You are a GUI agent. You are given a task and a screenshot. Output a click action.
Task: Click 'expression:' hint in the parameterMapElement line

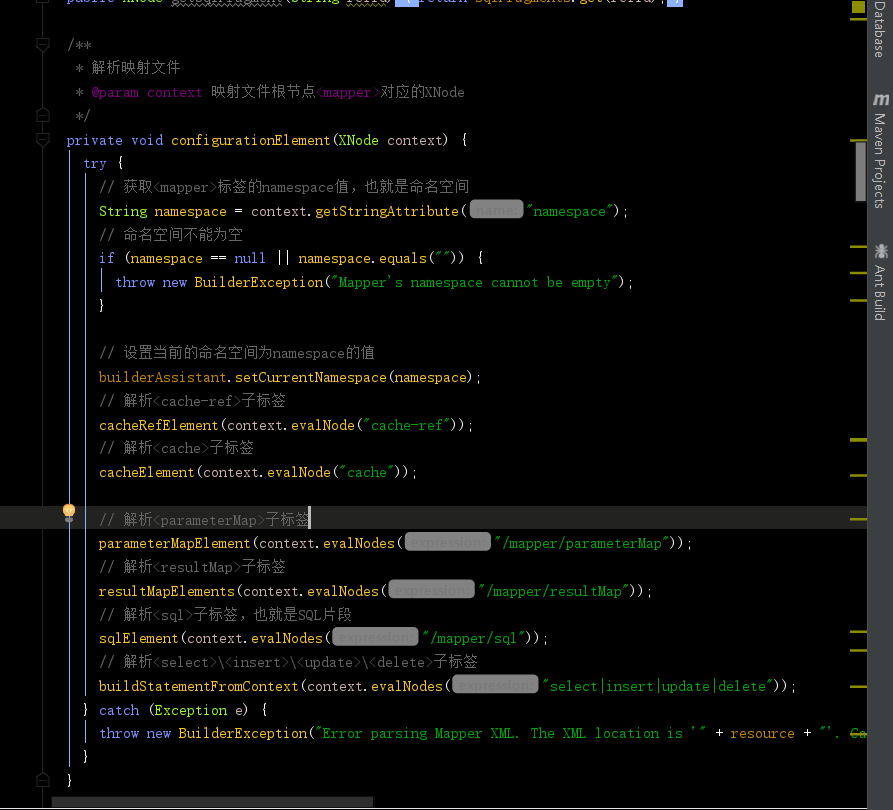(448, 542)
